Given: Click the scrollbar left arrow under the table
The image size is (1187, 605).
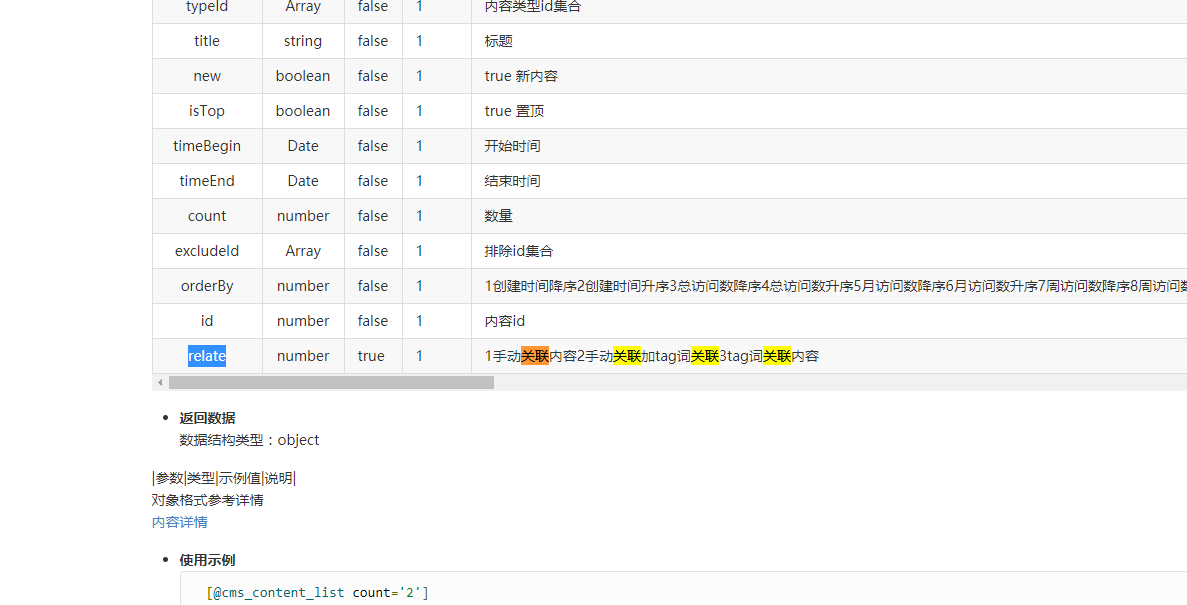Looking at the screenshot, I should [160, 382].
